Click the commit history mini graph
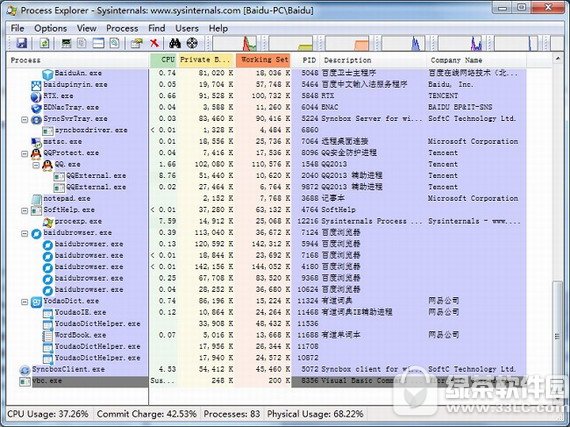 click(291, 43)
